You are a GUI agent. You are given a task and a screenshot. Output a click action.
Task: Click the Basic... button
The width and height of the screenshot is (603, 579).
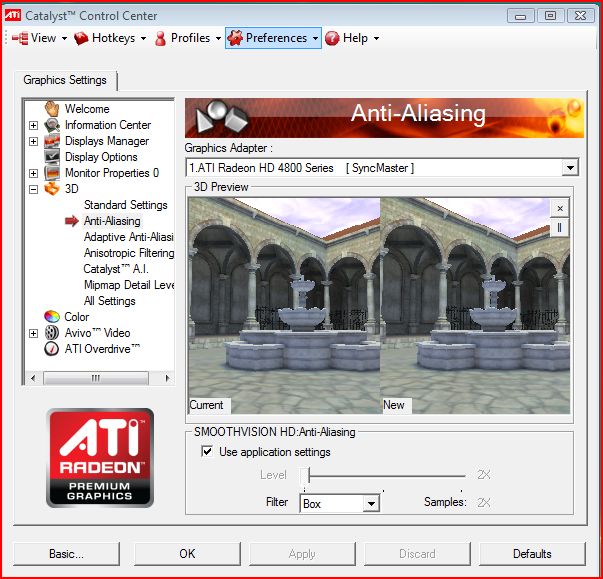[x=66, y=554]
